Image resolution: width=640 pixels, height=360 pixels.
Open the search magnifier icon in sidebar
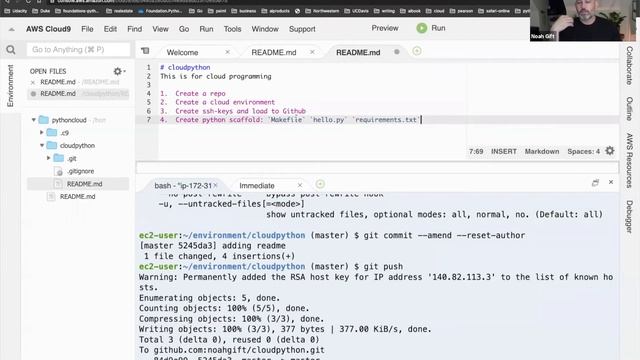[11, 50]
